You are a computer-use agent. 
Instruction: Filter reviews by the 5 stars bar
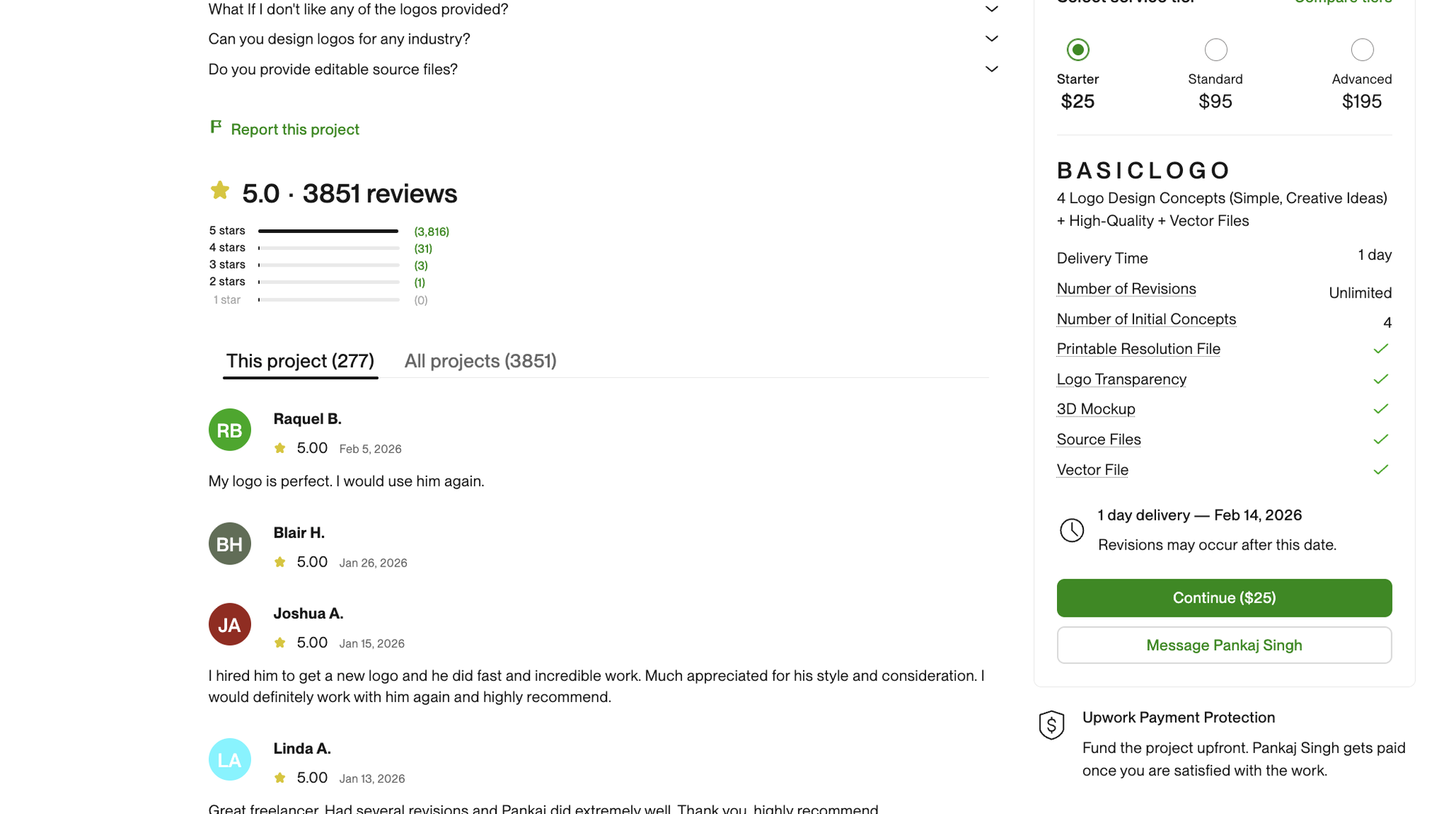[x=328, y=232]
